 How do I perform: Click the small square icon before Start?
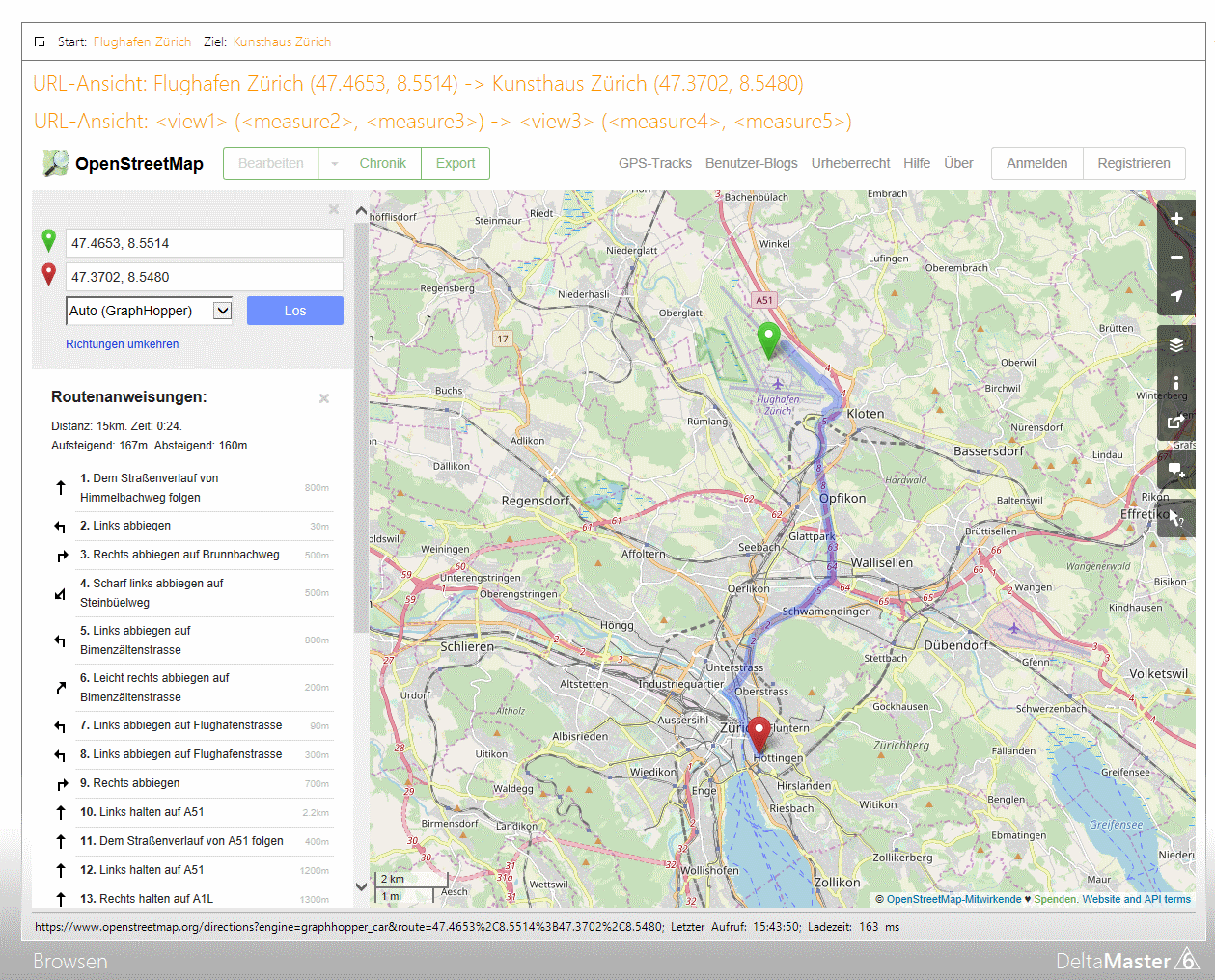tap(40, 41)
